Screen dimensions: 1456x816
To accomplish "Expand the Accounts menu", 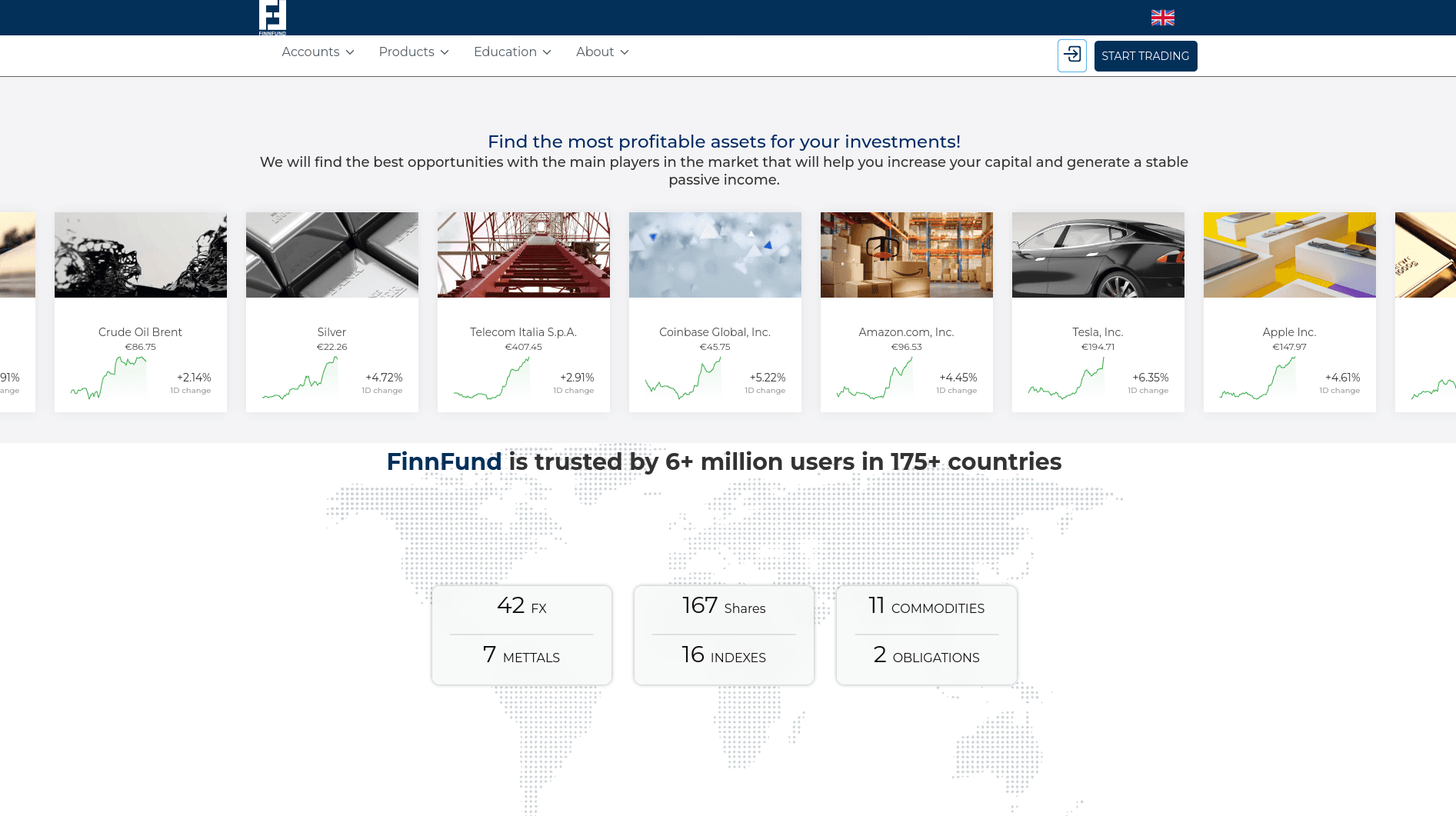I will coord(318,52).
